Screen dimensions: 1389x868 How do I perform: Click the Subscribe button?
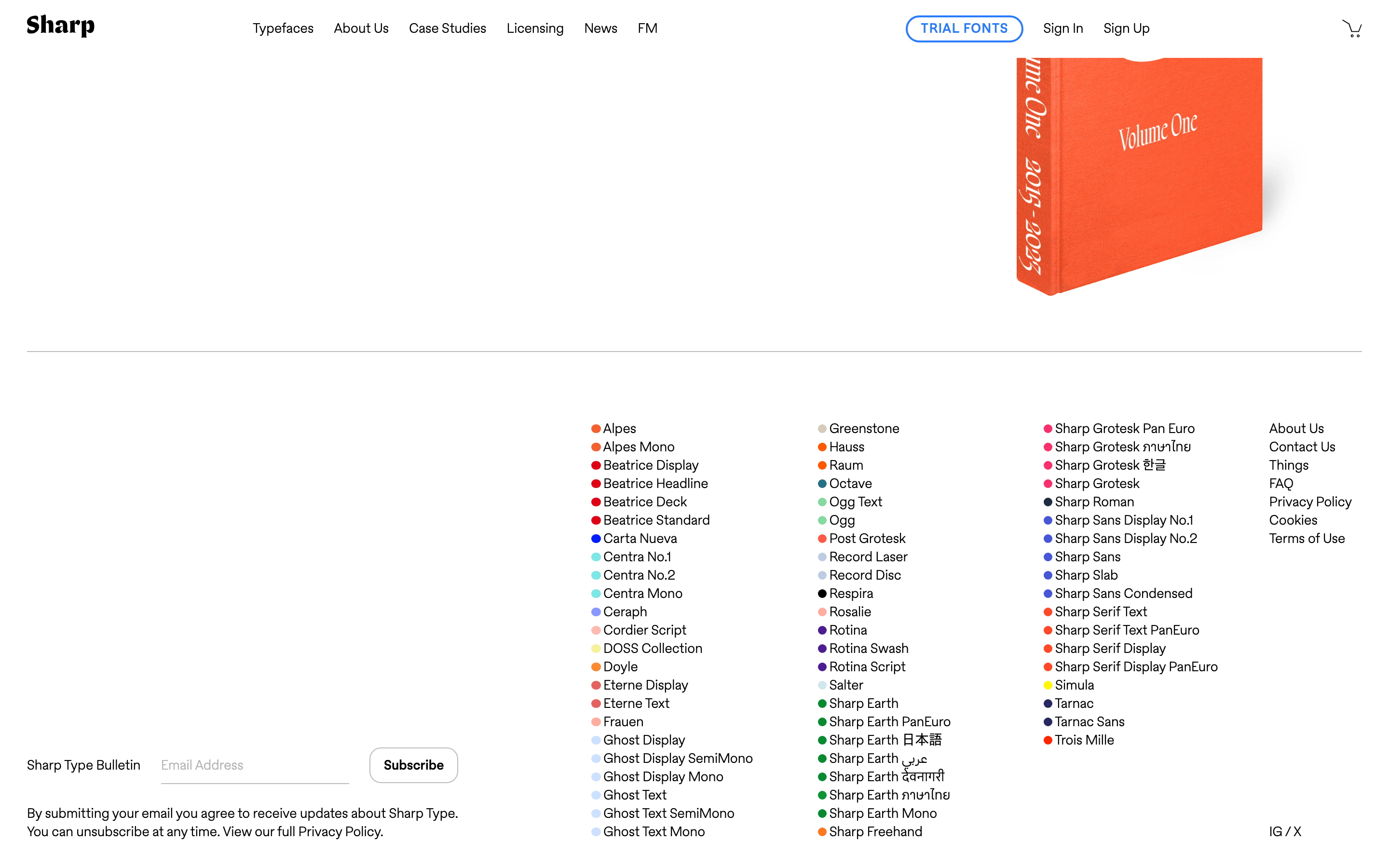point(413,765)
